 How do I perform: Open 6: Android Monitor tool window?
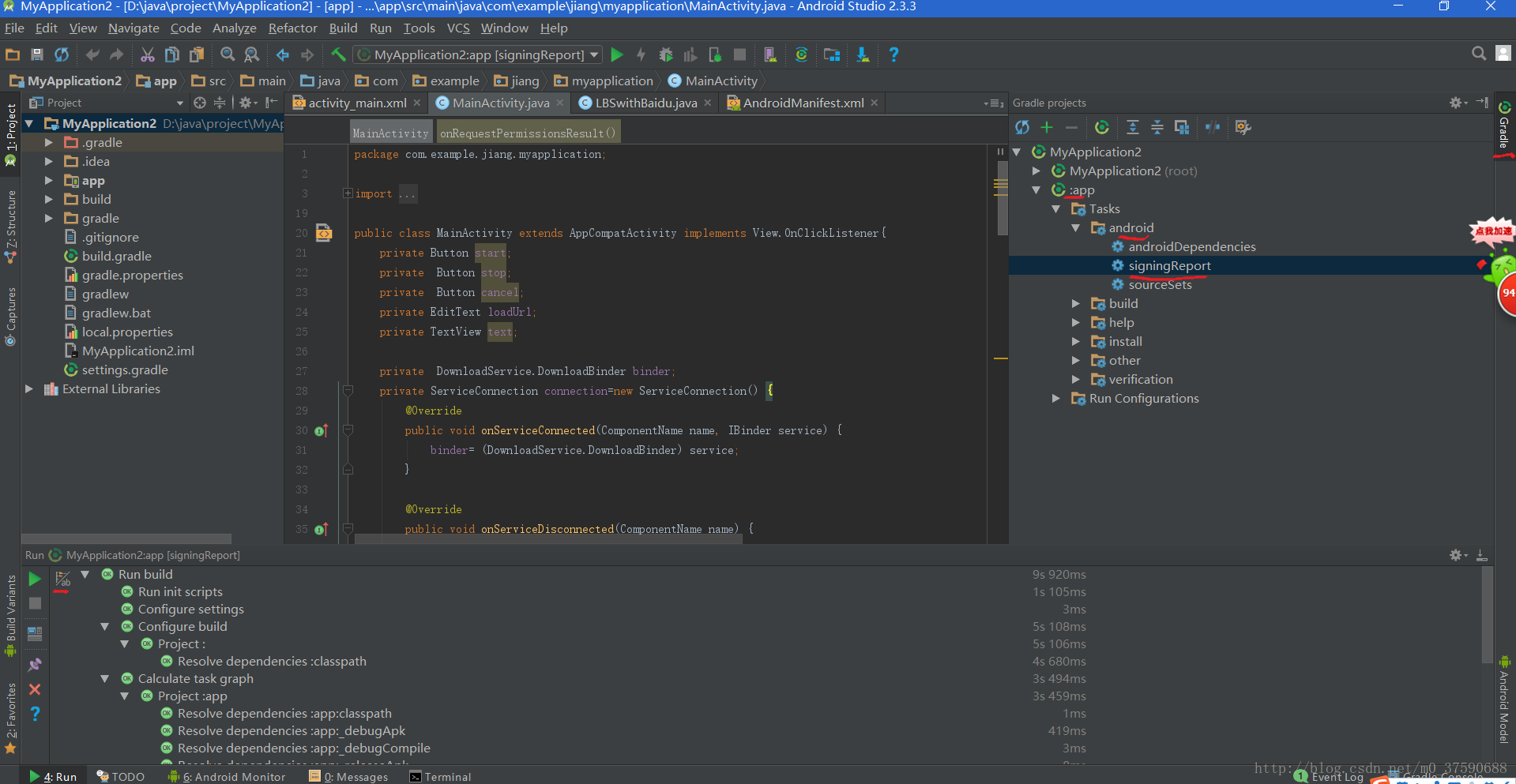click(227, 777)
